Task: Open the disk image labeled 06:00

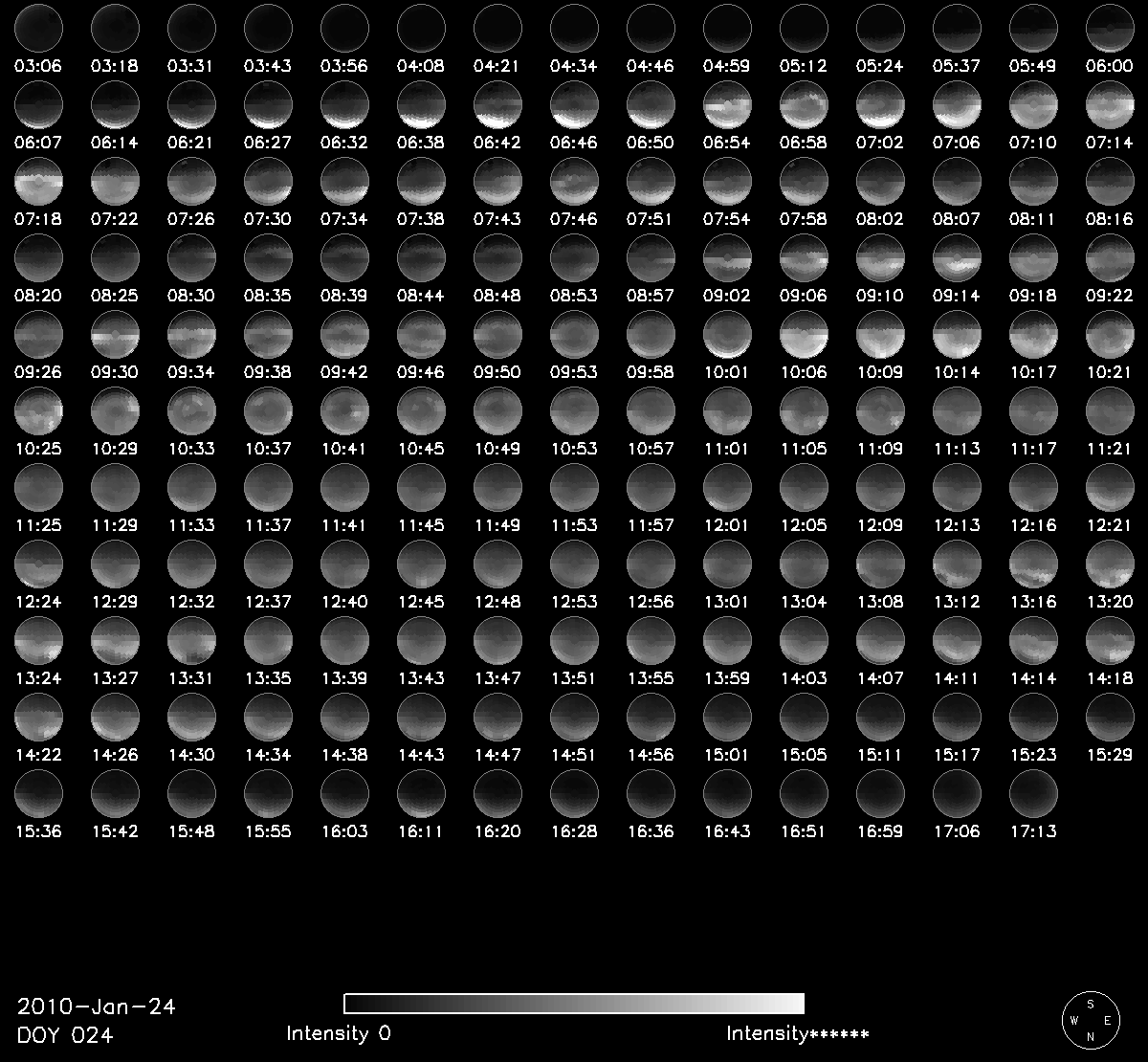Action: click(1111, 28)
